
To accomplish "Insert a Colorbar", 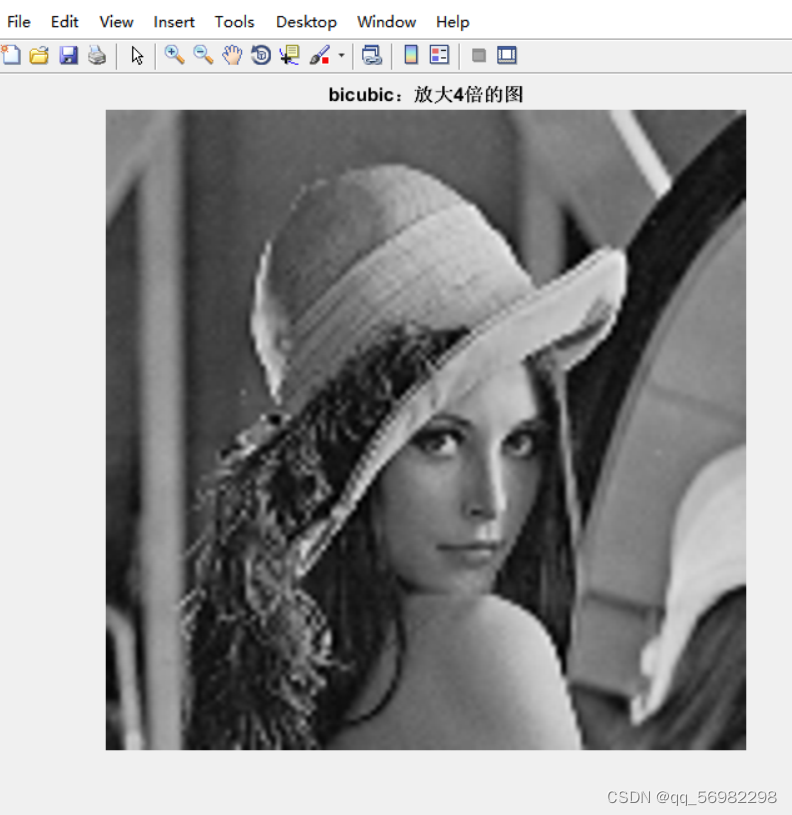I will click(411, 55).
